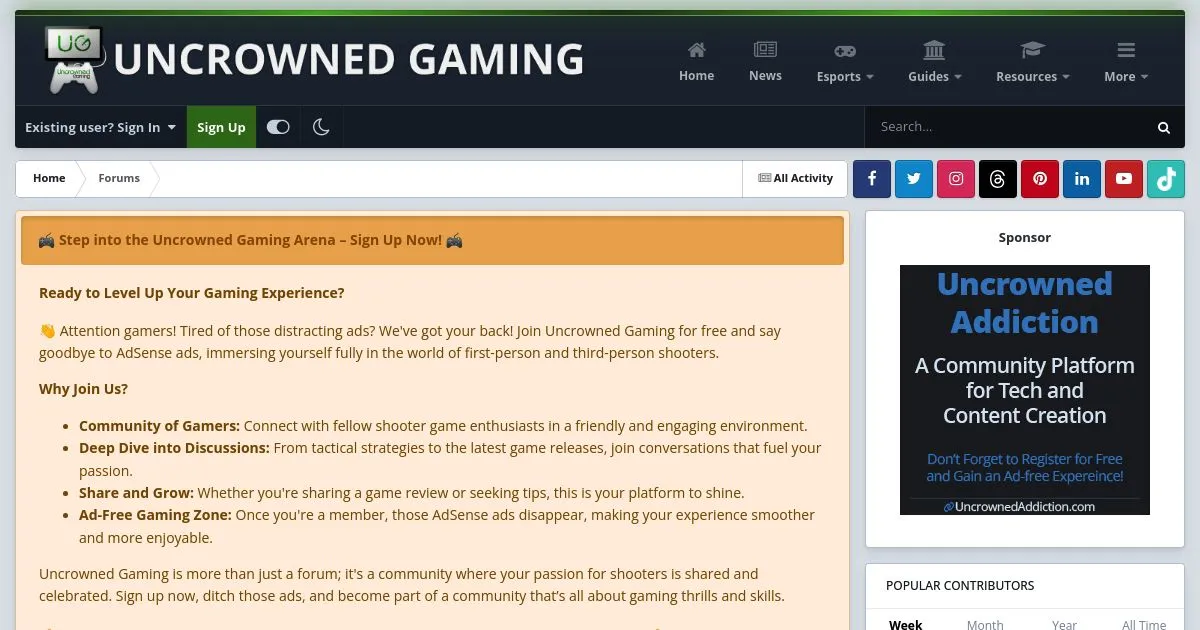The height and width of the screenshot is (630, 1200).
Task: Visit the YouTube social icon
Action: (x=1124, y=179)
